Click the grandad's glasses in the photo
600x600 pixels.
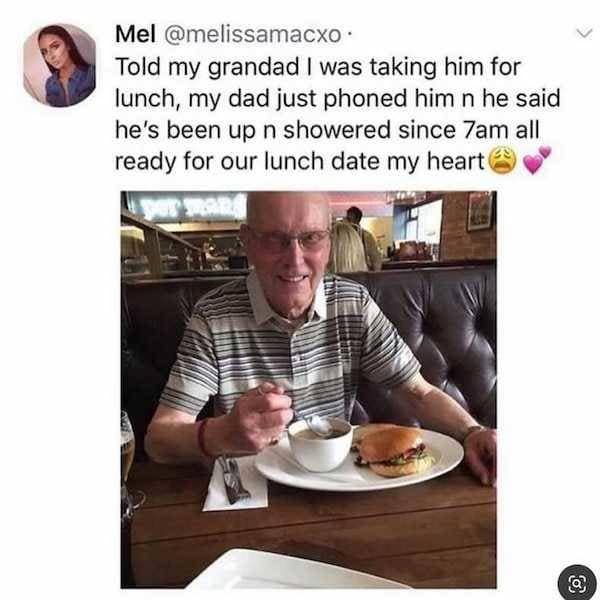click(x=290, y=240)
